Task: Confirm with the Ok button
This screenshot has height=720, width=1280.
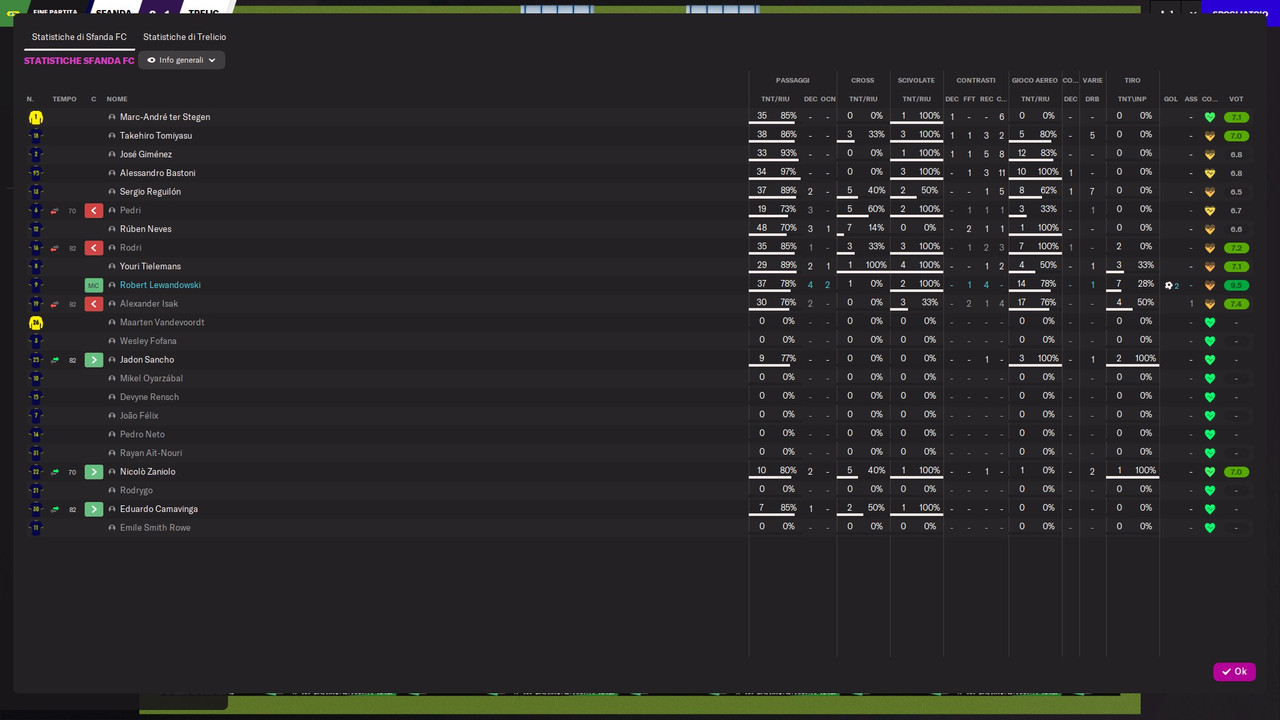Action: tap(1234, 672)
